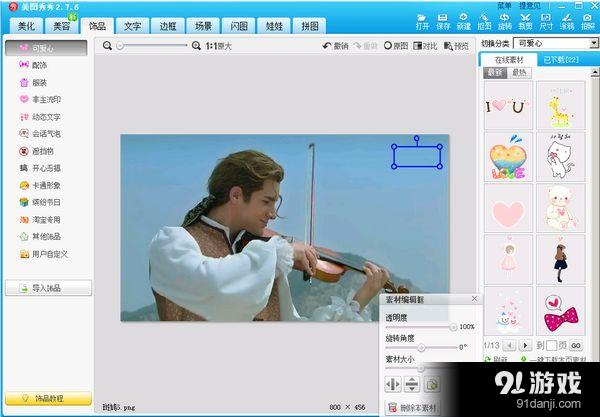Image resolution: width=600 pixels, height=417 pixels.
Task: Switch sticker sorting to 最新
Action: point(495,72)
